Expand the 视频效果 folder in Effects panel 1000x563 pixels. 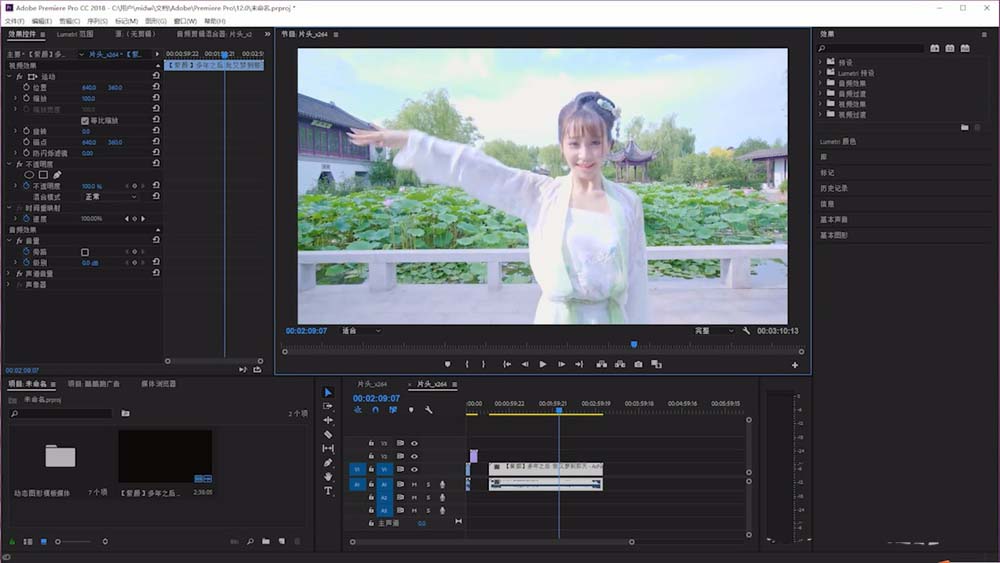[821, 104]
